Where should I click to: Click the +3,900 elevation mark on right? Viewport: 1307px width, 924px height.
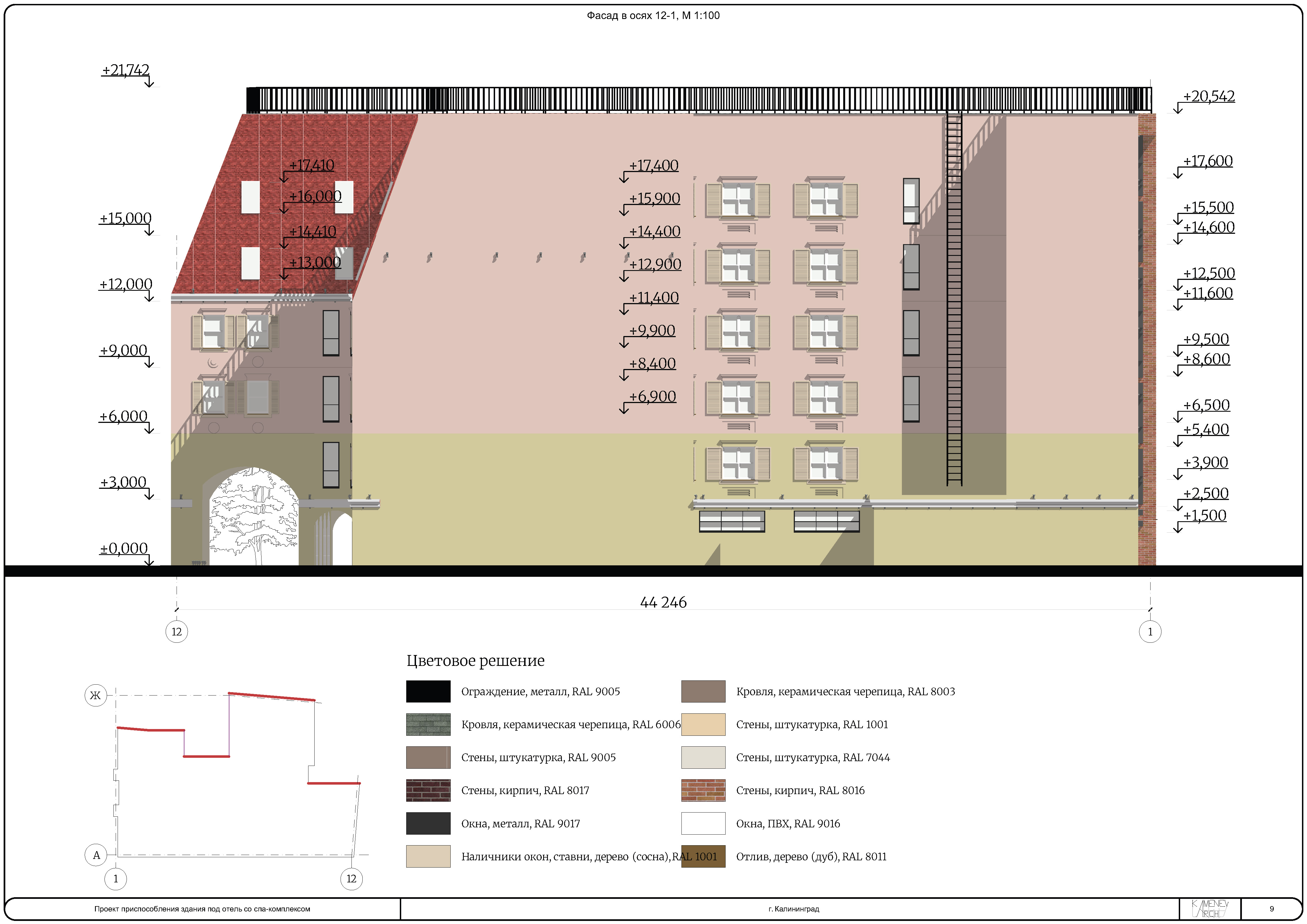[x=1205, y=463]
